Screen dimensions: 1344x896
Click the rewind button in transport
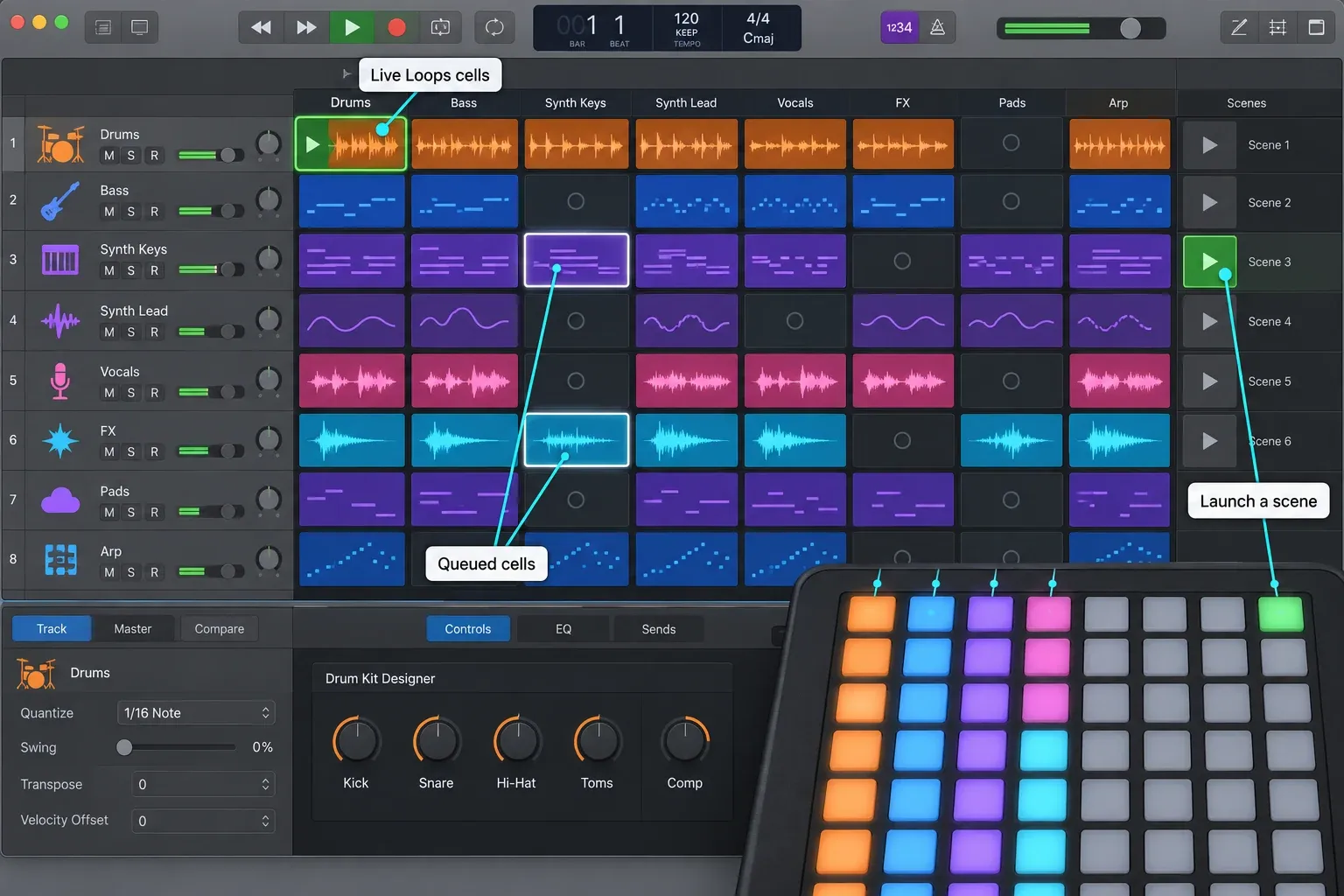[x=261, y=27]
